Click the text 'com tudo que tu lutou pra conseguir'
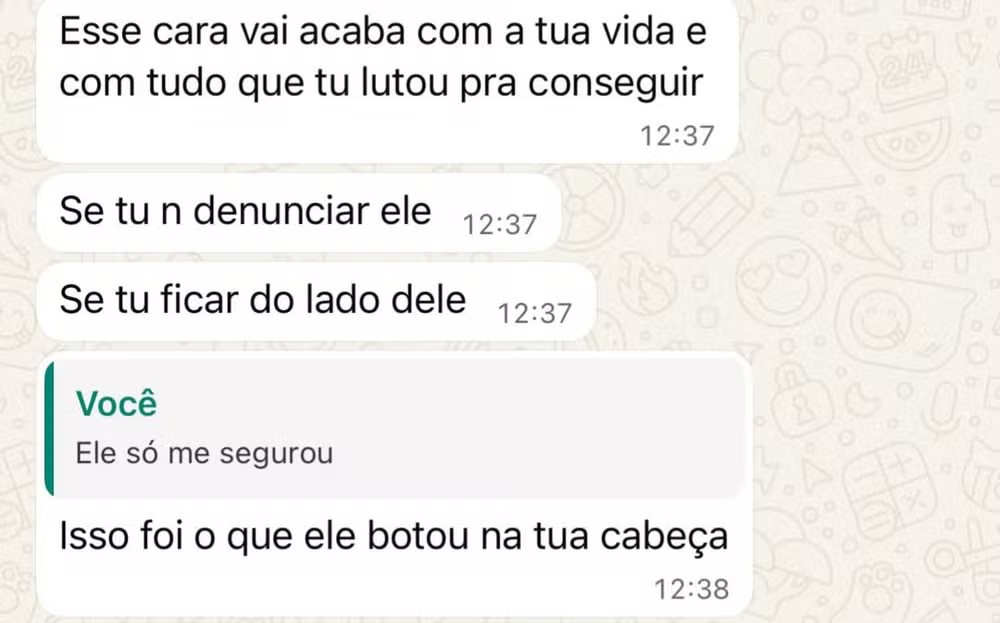This screenshot has width=1000, height=623. coord(381,83)
